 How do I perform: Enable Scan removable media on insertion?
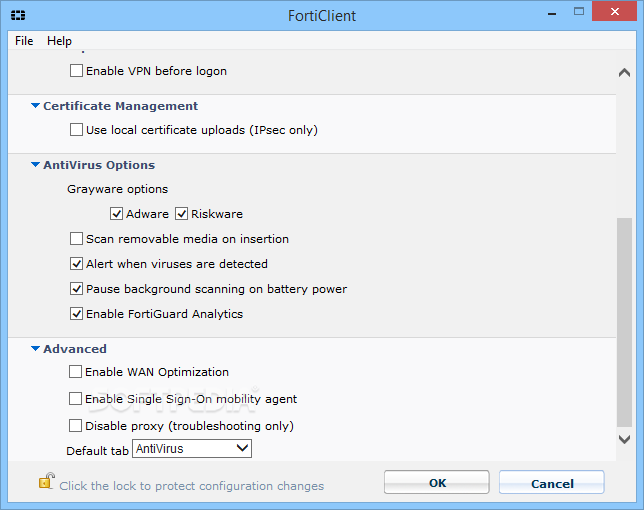[x=76, y=239]
